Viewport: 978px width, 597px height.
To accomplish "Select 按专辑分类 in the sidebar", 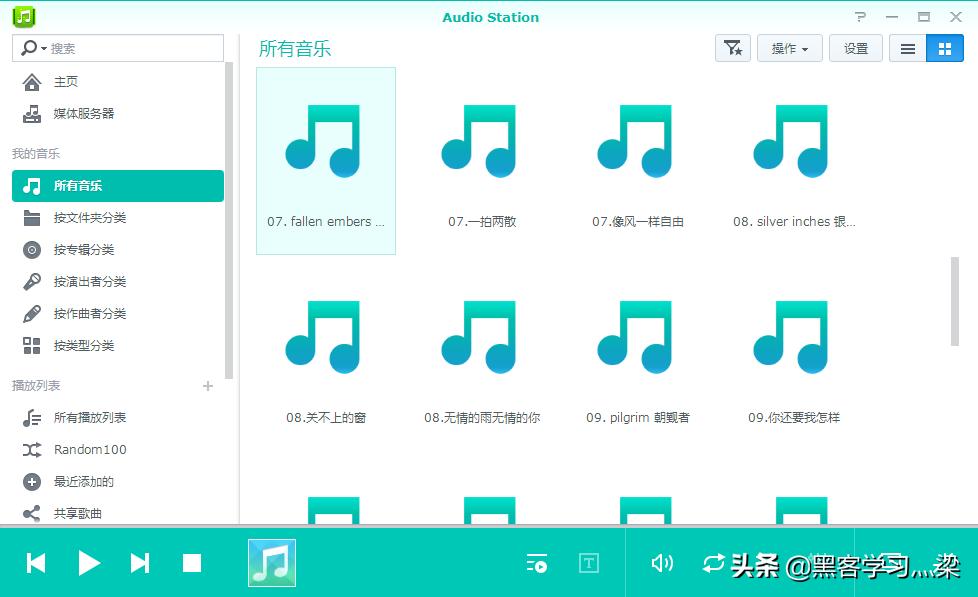I will click(x=33, y=249).
